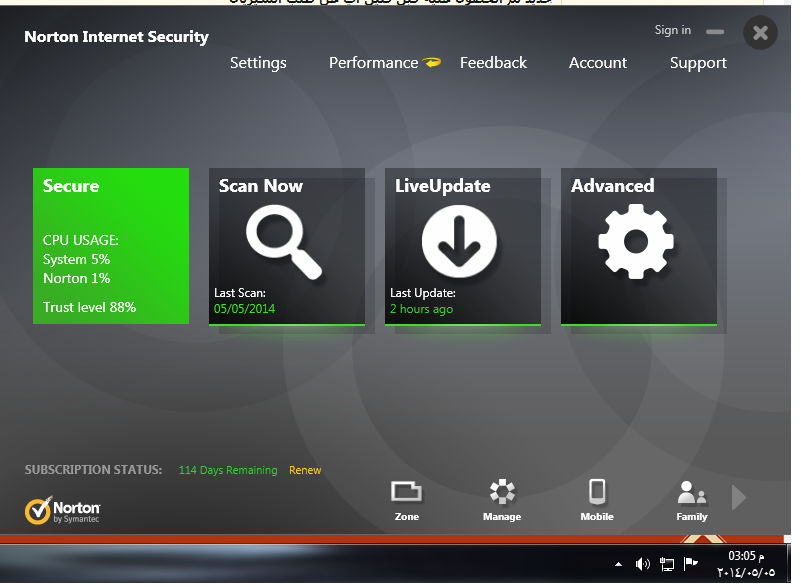This screenshot has height=587, width=801.
Task: Open the Scan Now magnifier tile
Action: tap(287, 246)
